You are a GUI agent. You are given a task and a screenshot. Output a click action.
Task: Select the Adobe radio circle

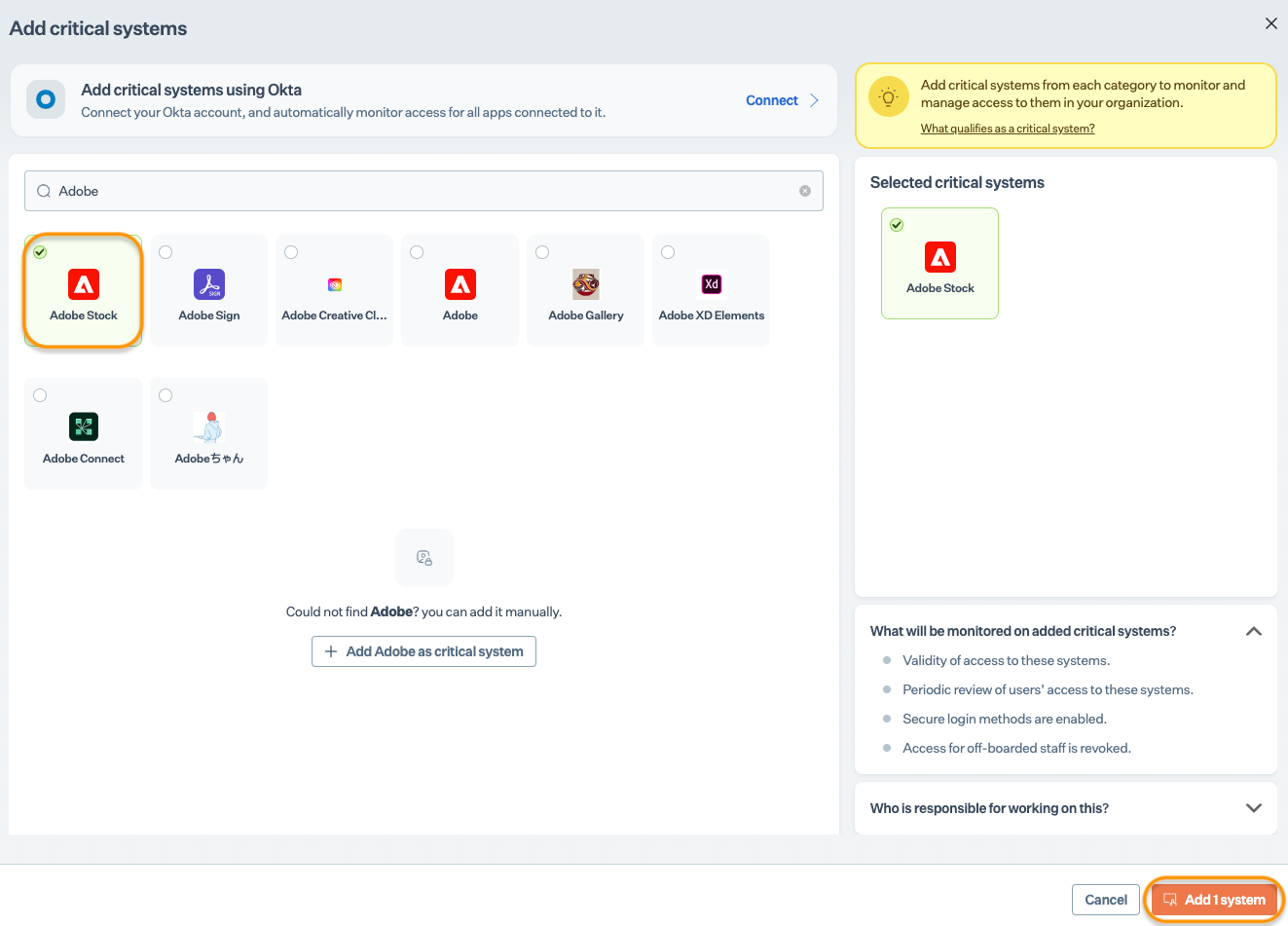[x=417, y=252]
